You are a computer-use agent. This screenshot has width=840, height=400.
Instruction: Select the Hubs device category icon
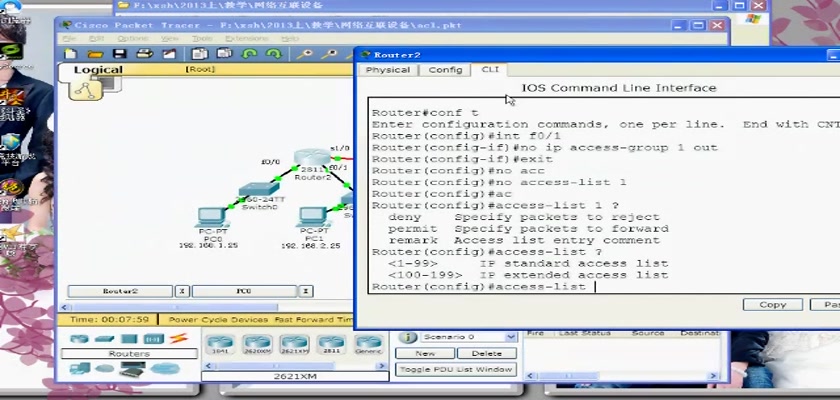click(129, 339)
